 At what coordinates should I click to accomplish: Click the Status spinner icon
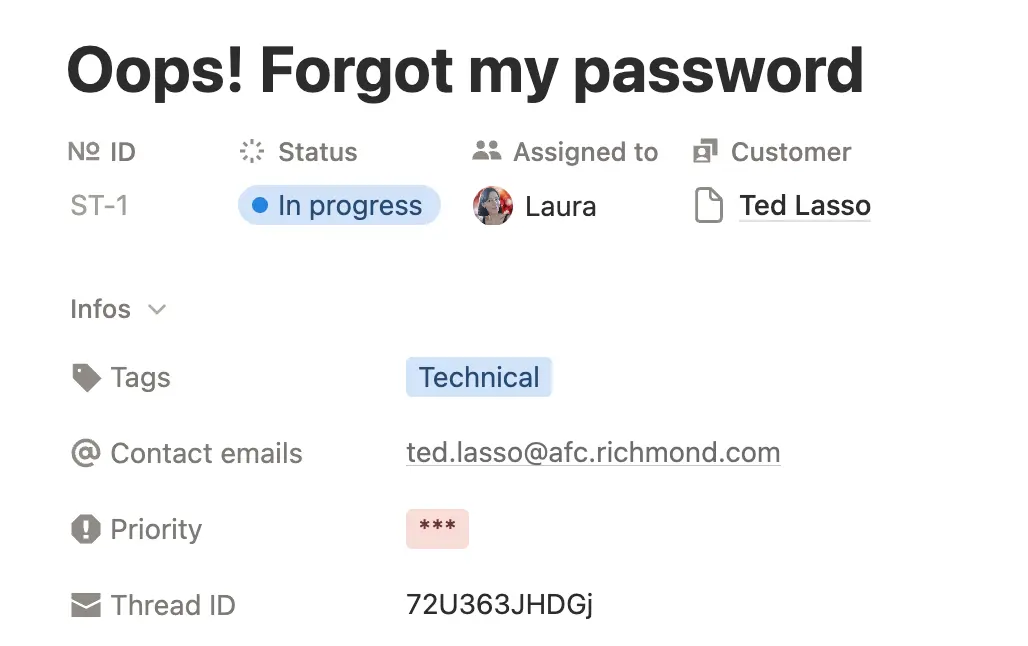[x=252, y=152]
